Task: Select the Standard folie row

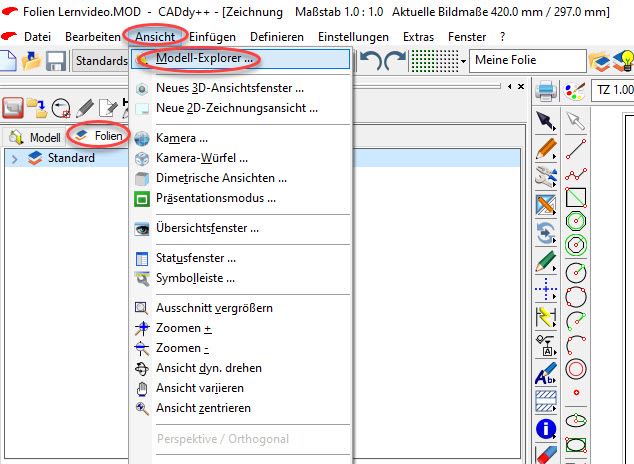Action: (x=263, y=158)
